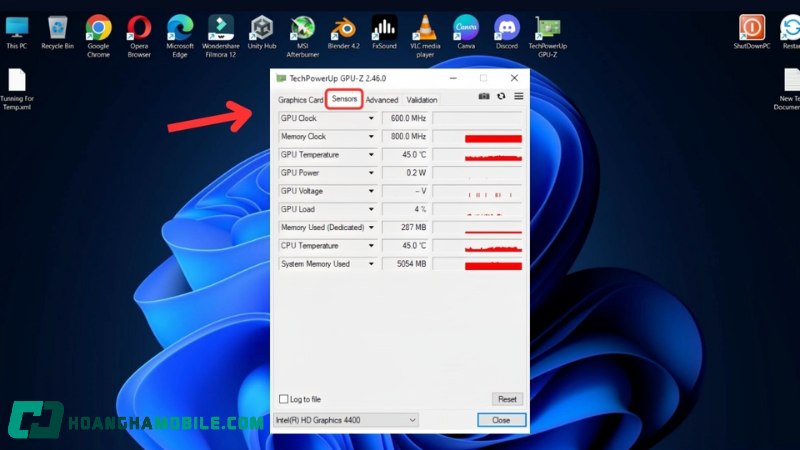
Task: Expand the CPU Temperature sensor dropdown
Action: pos(371,246)
